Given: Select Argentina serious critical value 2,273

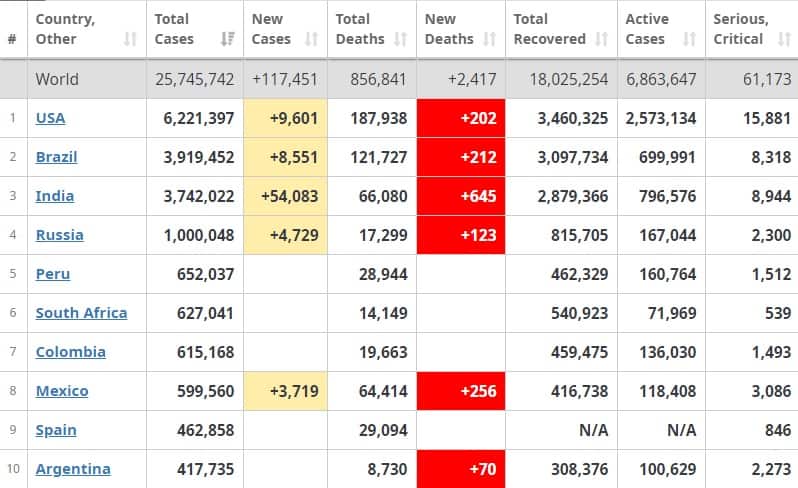Looking at the screenshot, I should 772,469.
